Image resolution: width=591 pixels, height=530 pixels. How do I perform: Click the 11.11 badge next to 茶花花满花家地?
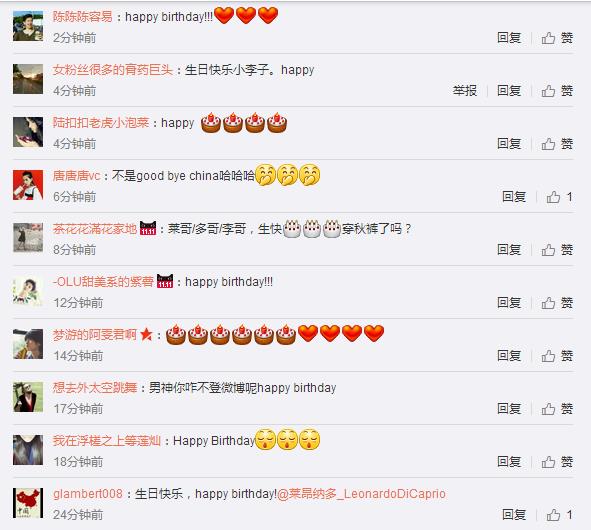tap(148, 228)
